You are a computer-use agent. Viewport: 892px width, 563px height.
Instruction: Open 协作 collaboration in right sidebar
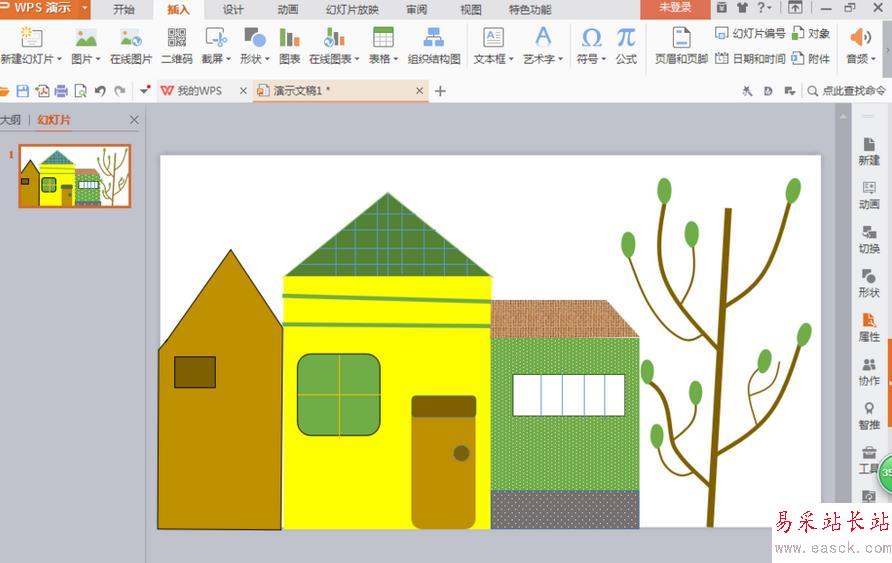[869, 372]
